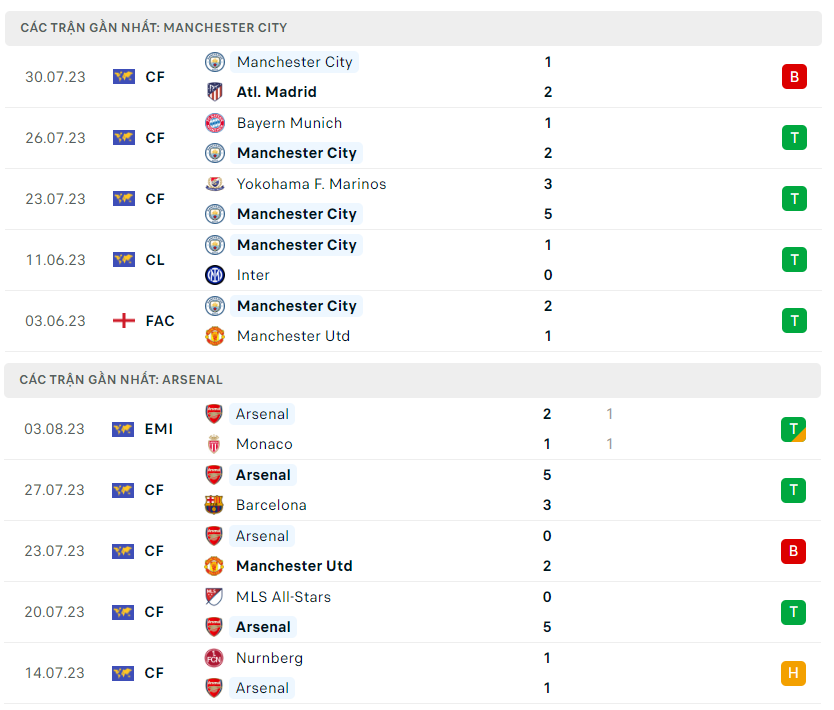Click the Nurnberg club crest icon
The width and height of the screenshot is (834, 710).
(214, 658)
